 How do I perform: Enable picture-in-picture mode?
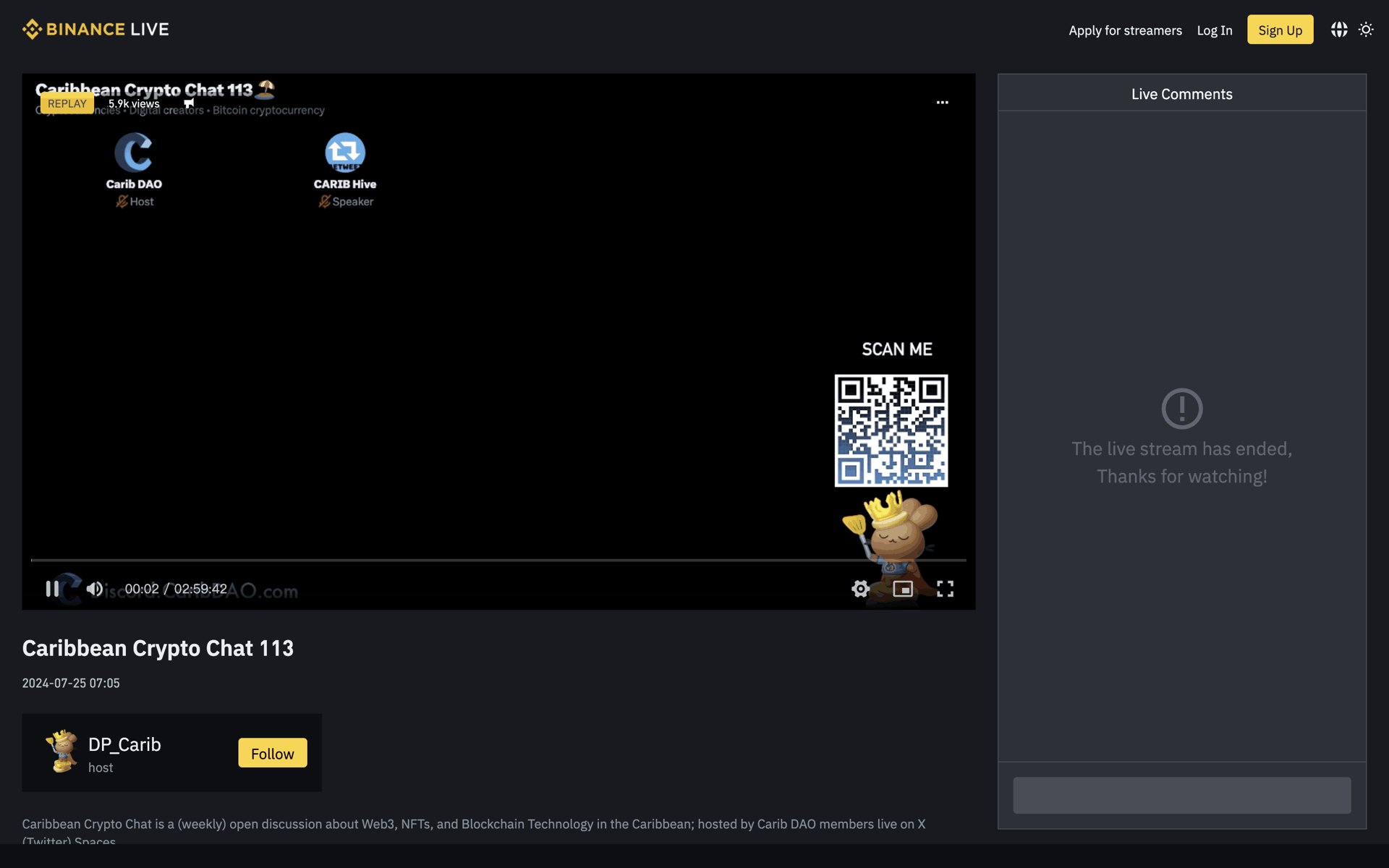pos(903,589)
